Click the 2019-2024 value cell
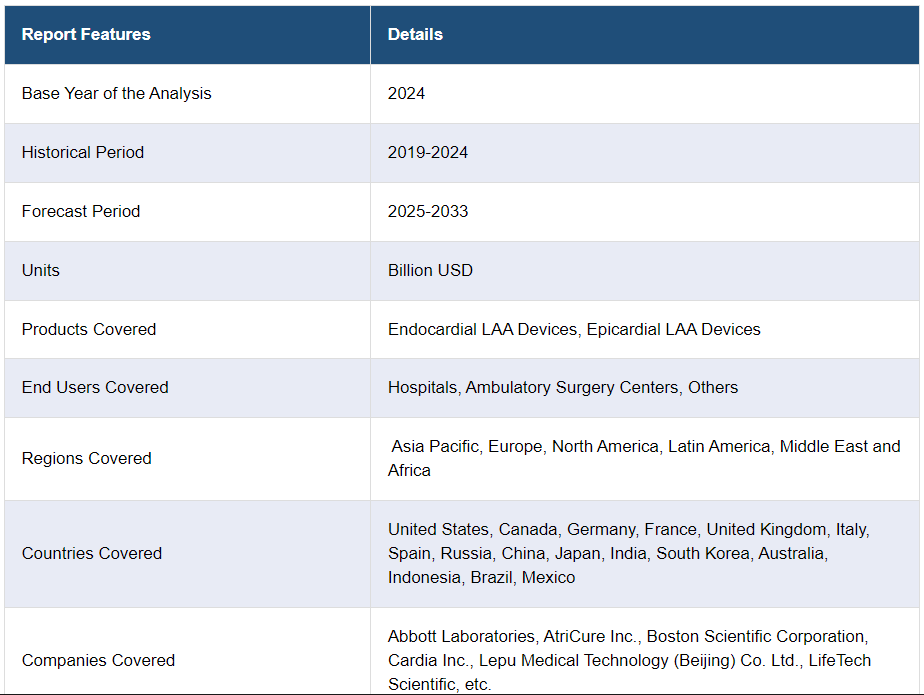 (x=428, y=152)
